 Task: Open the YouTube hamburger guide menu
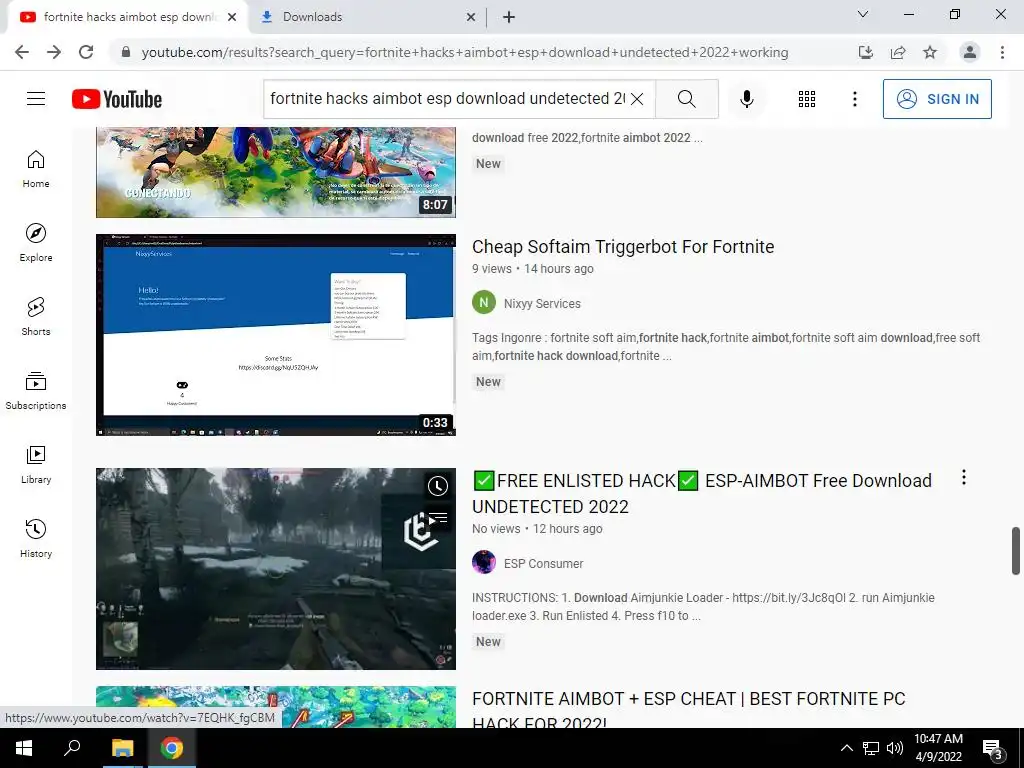(36, 99)
